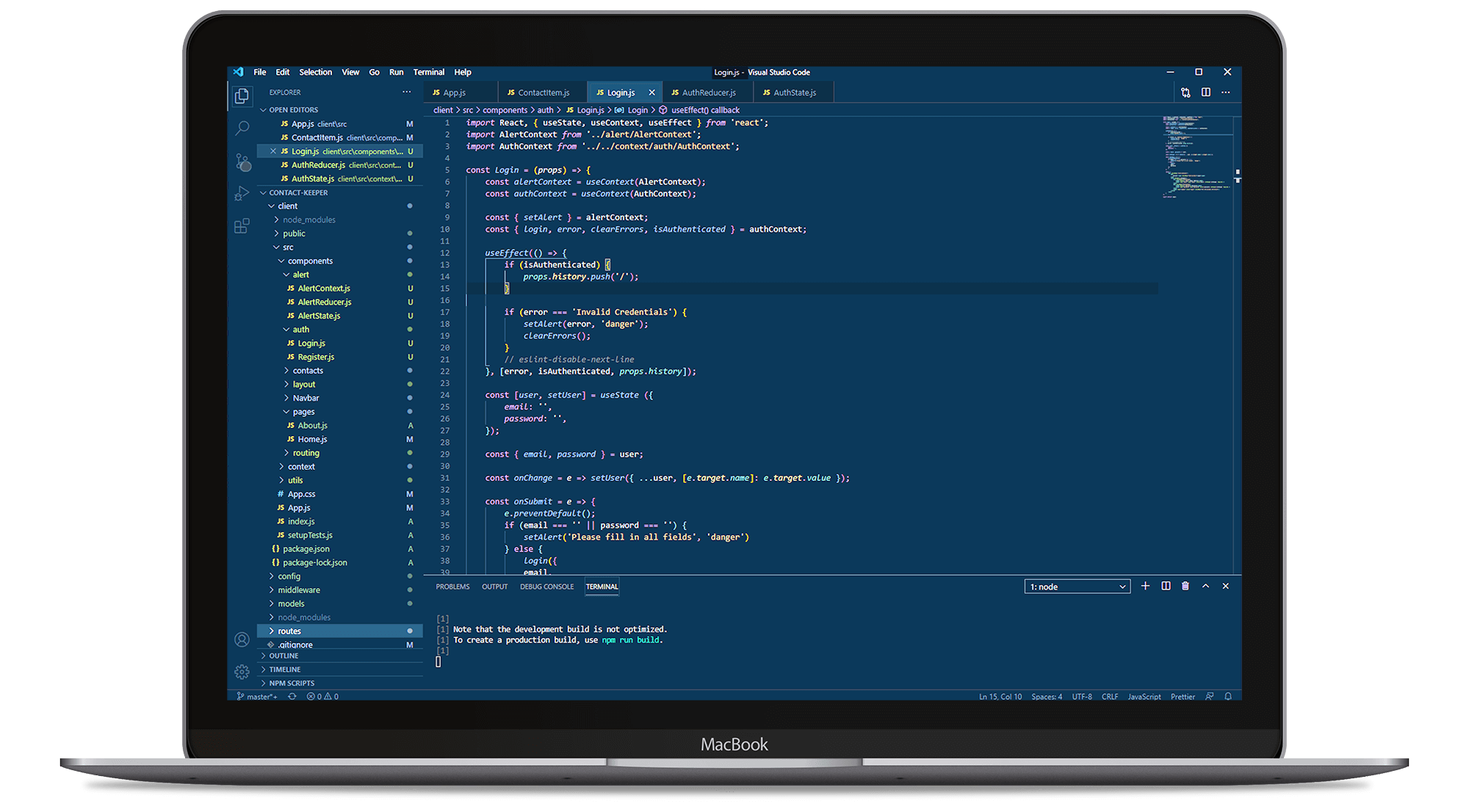Change encoding via UTF-8 status item
1469x812 pixels.
(1082, 697)
